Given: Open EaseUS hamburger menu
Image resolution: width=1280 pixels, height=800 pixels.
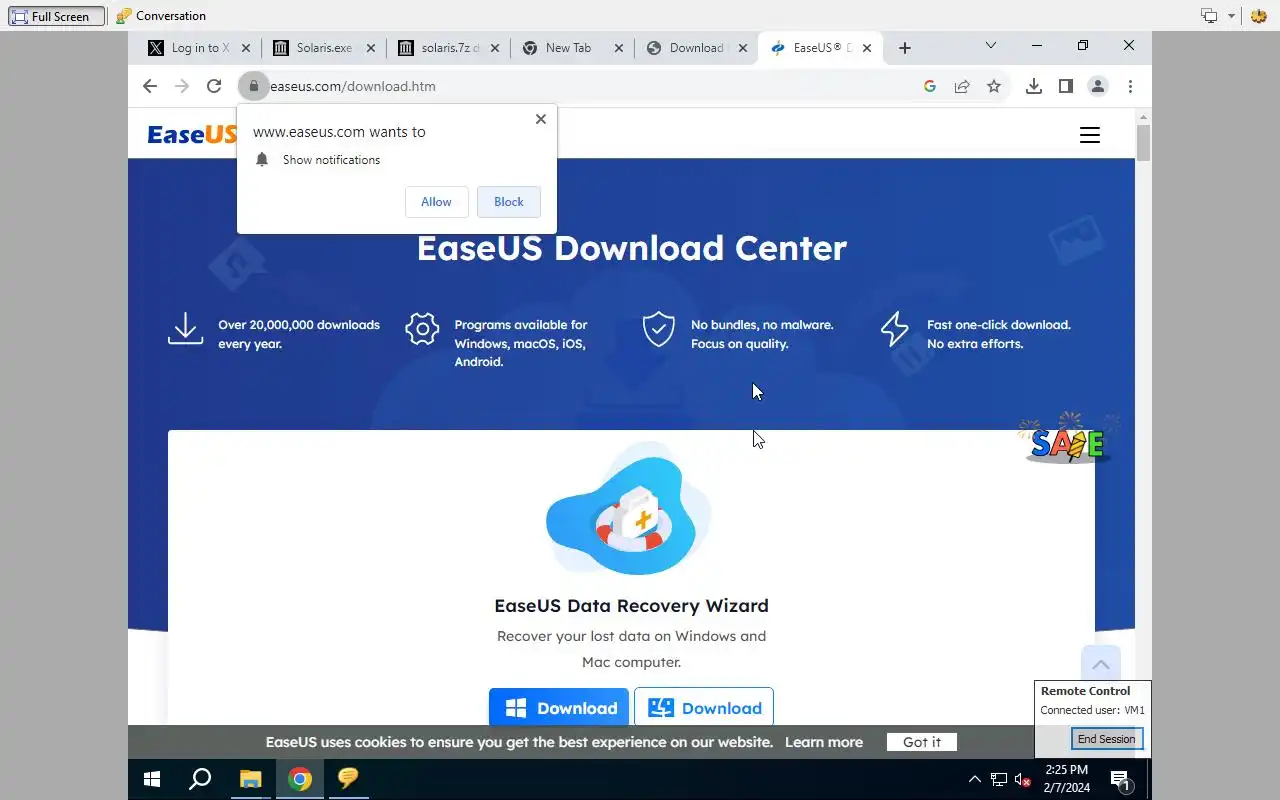Looking at the screenshot, I should coord(1090,135).
